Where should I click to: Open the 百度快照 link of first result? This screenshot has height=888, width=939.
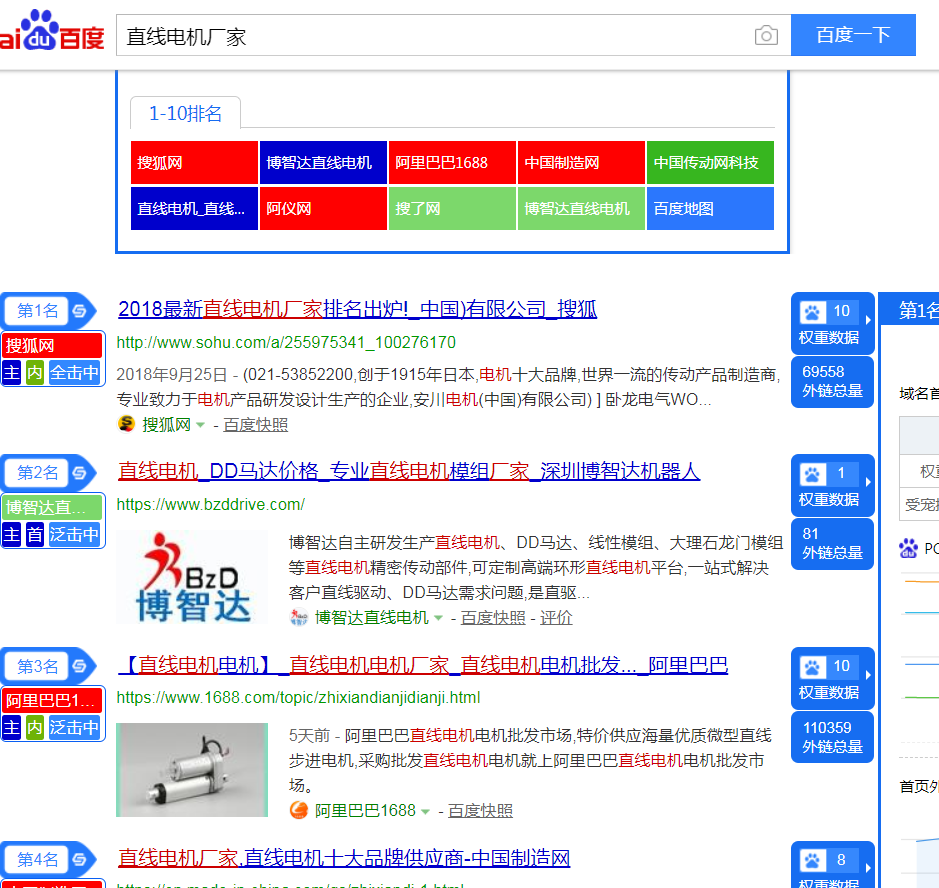click(255, 424)
